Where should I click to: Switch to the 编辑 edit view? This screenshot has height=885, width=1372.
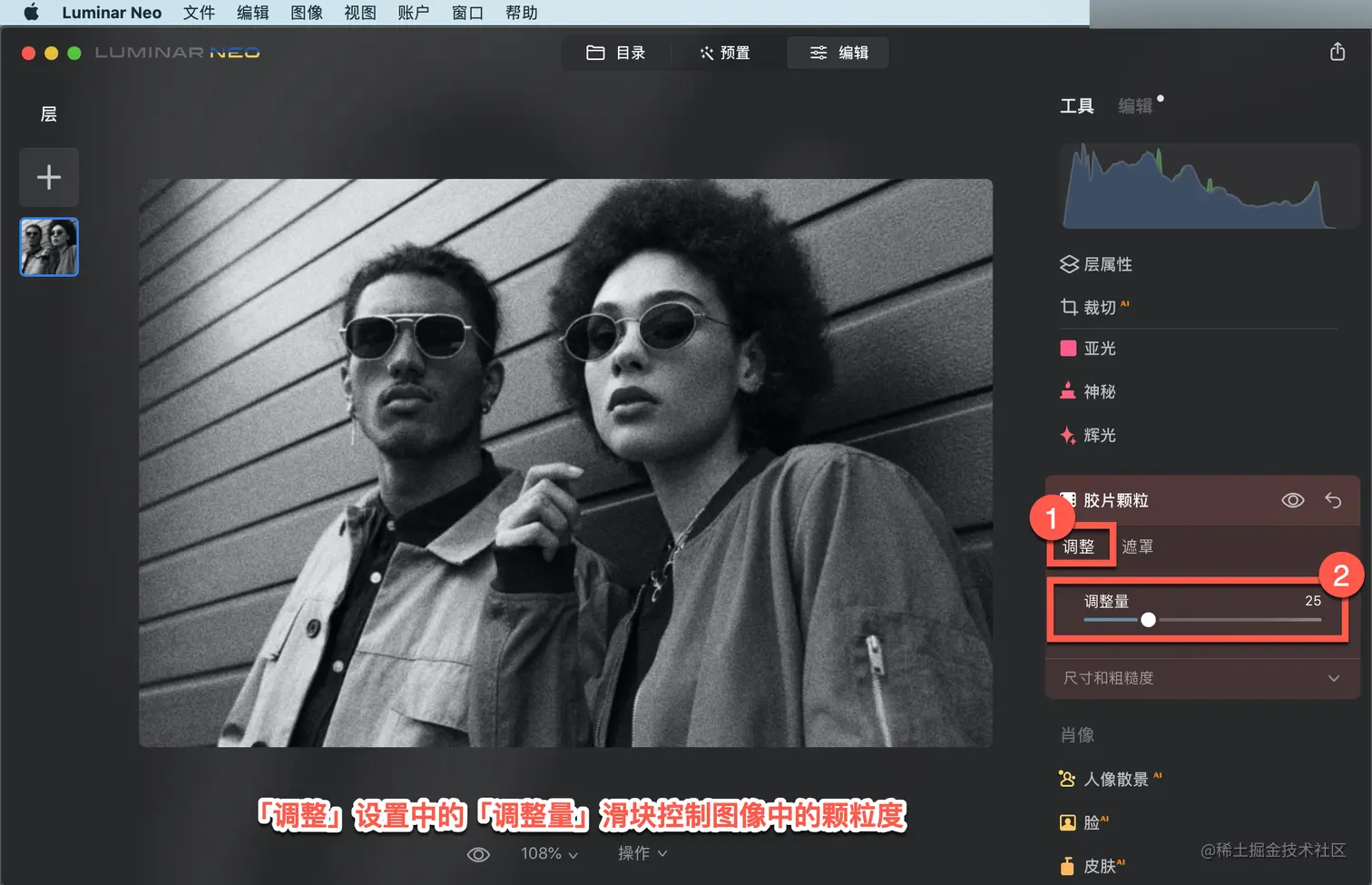(838, 53)
